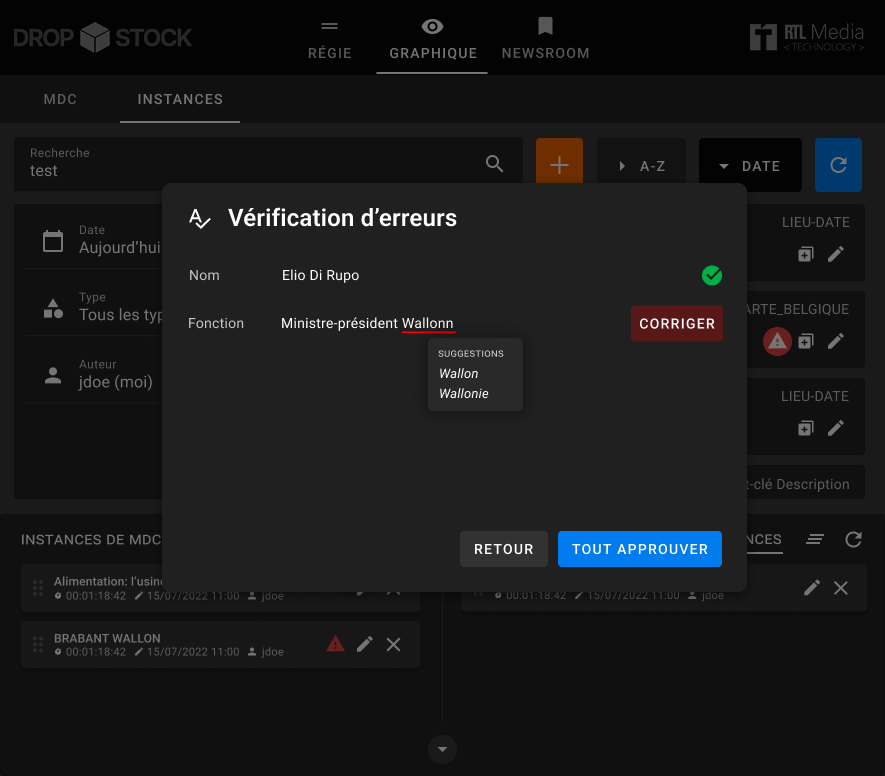
Task: Switch to the MDC tab
Action: coord(60,99)
